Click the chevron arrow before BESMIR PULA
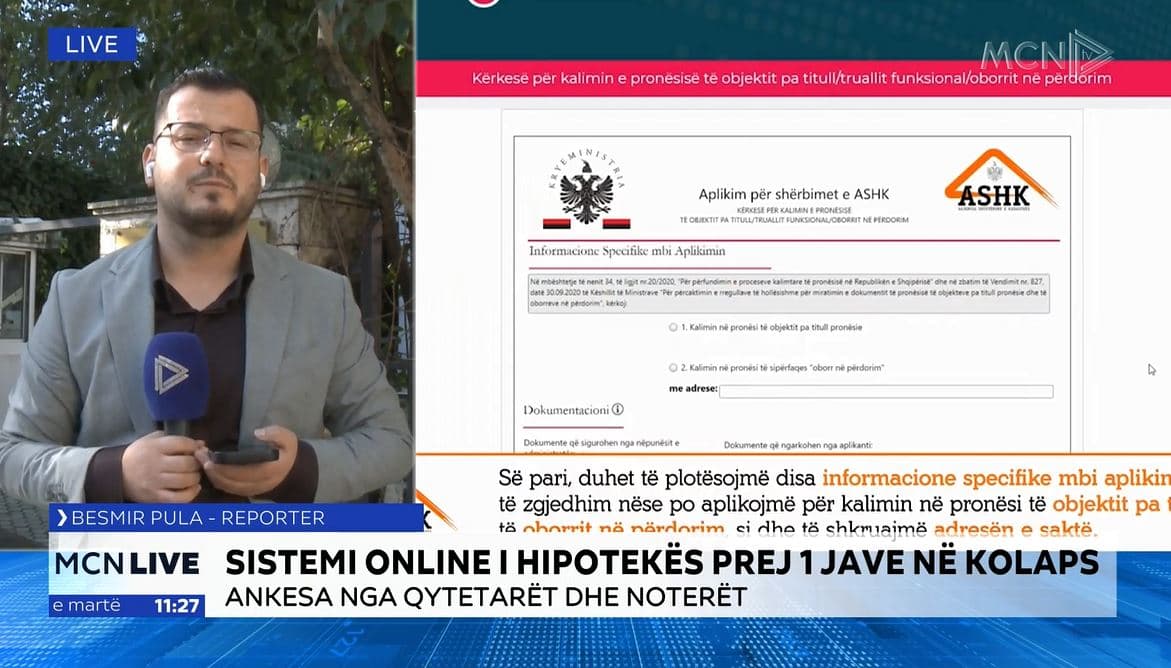 click(x=61, y=518)
